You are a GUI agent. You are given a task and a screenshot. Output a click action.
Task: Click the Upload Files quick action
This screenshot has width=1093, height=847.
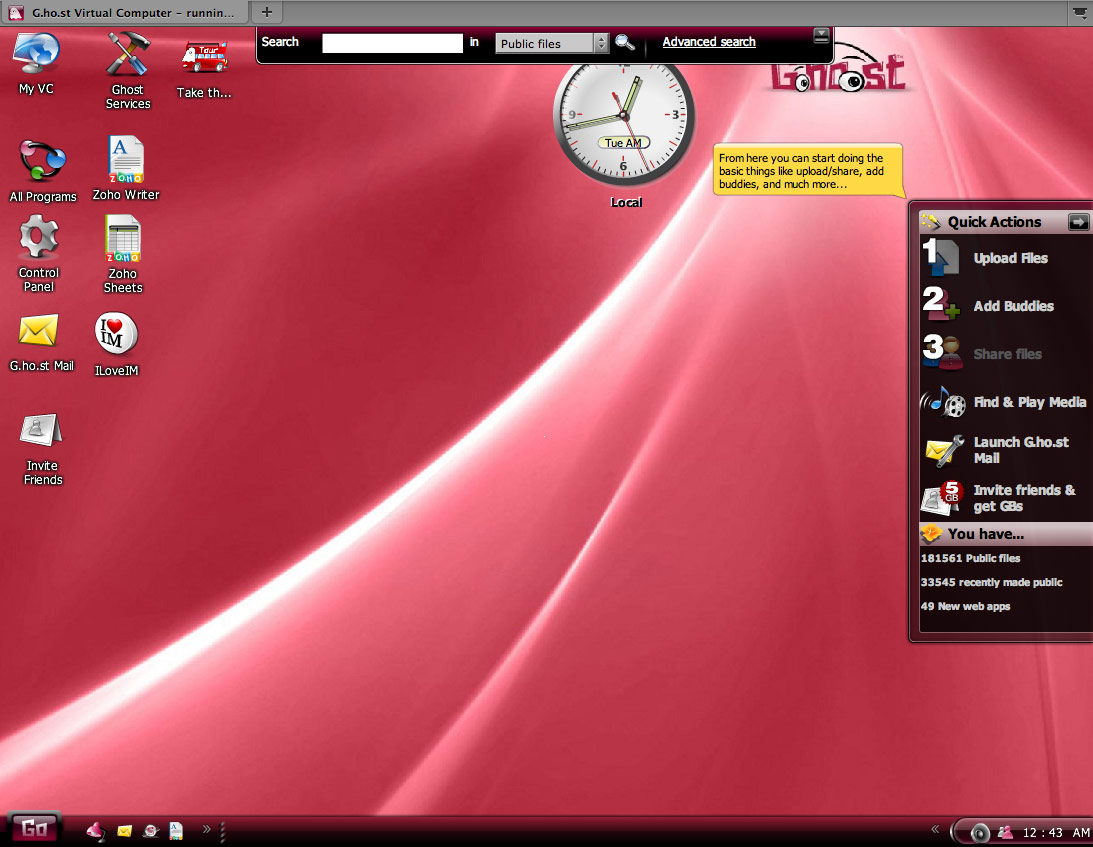pos(1005,258)
